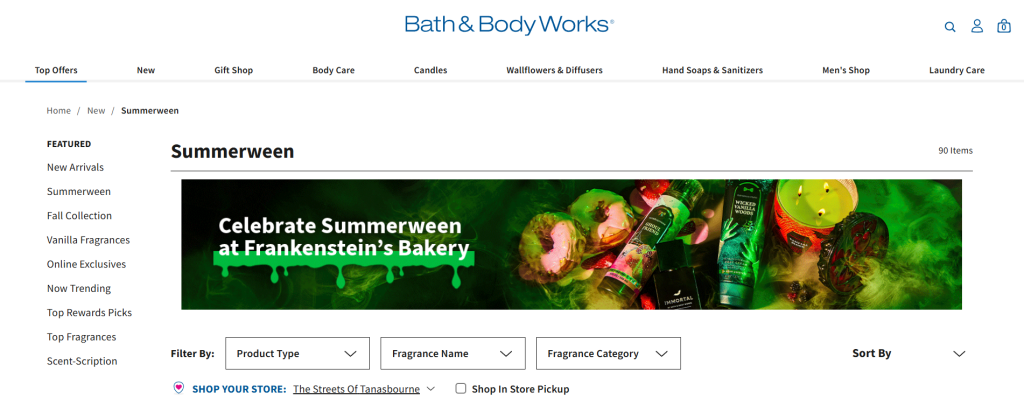Open the search magnifier icon
The width and height of the screenshot is (1024, 405).
coord(950,27)
